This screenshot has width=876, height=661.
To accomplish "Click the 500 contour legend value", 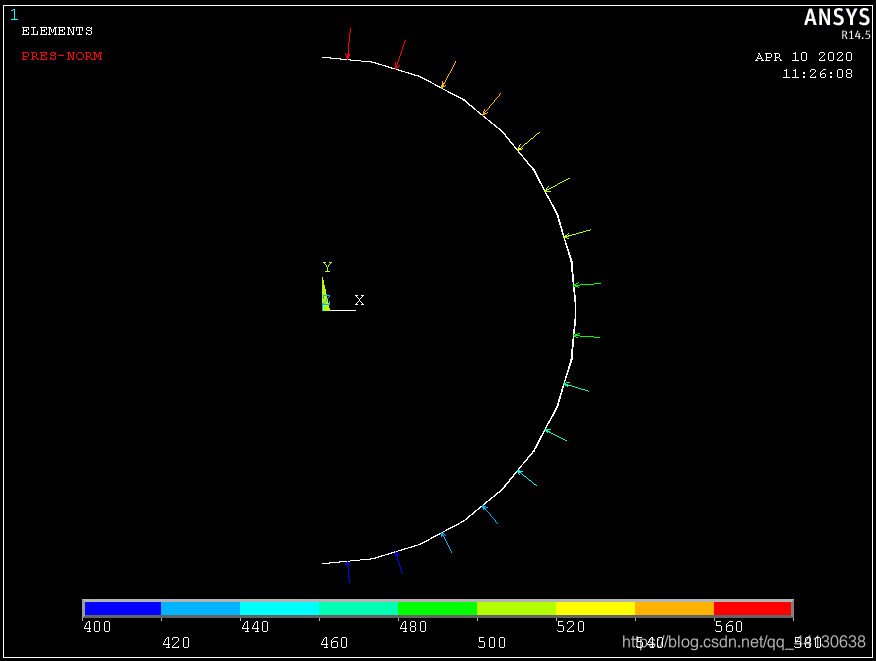I will (x=492, y=642).
